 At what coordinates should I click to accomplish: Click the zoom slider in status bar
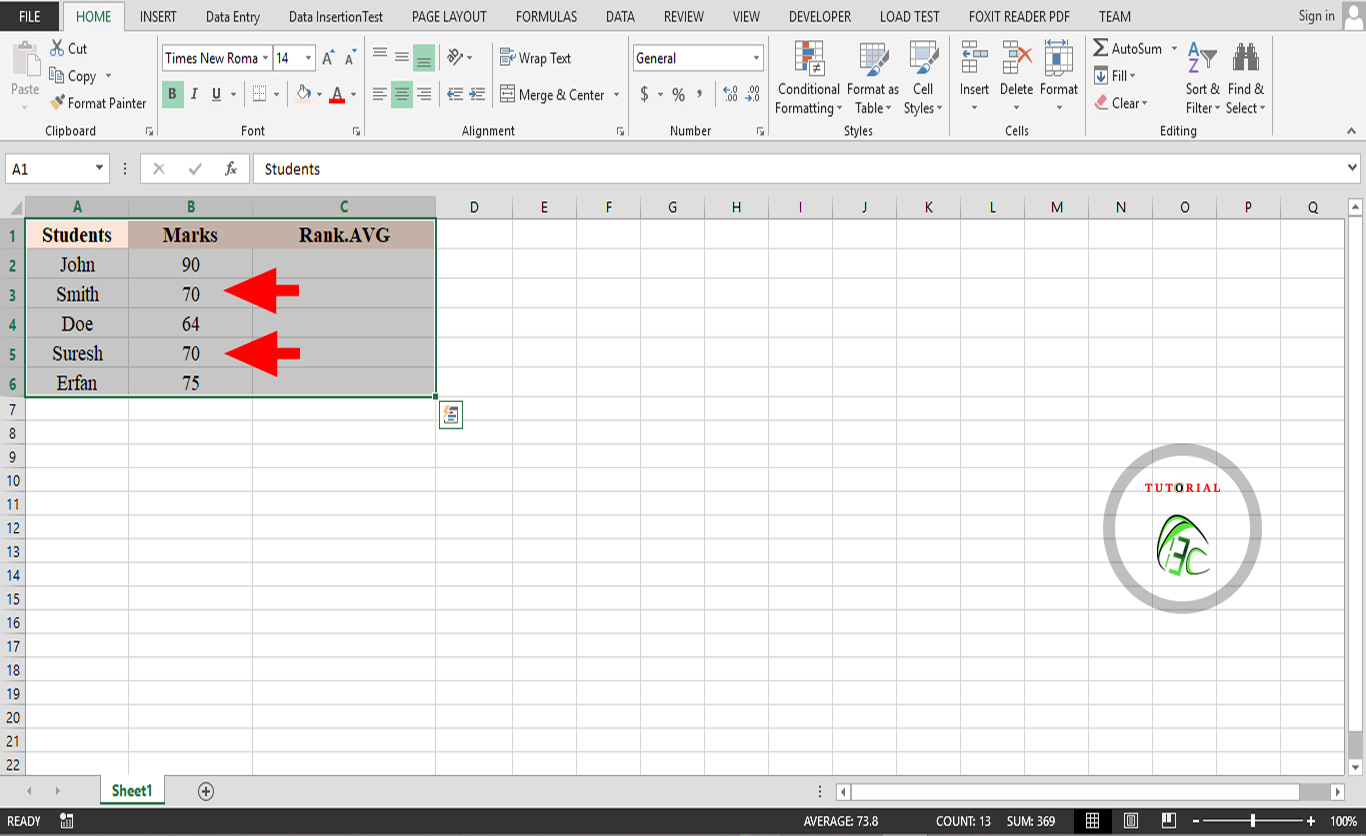(1253, 821)
